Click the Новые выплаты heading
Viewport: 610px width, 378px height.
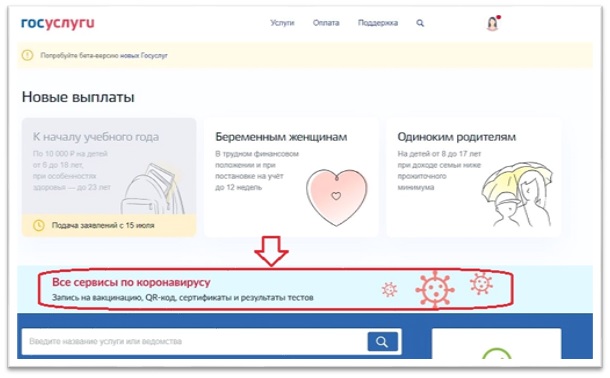pos(78,97)
